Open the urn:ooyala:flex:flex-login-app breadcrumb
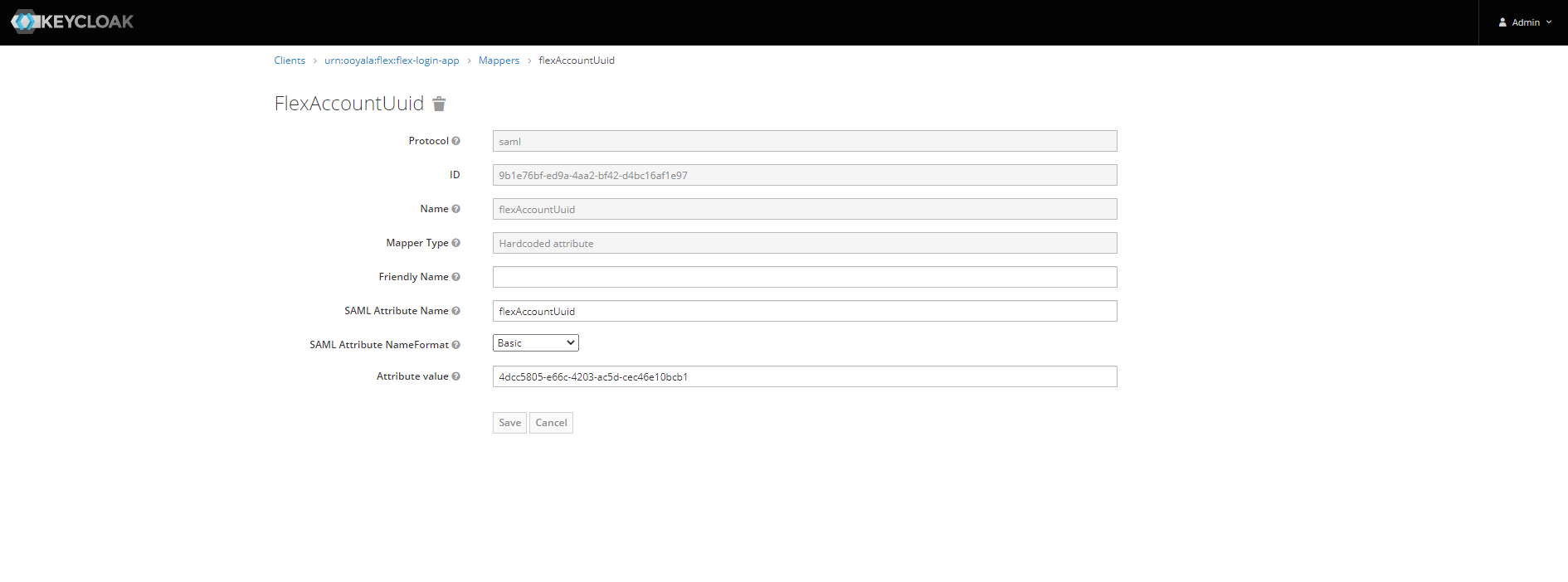This screenshot has width=1568, height=582. click(392, 61)
